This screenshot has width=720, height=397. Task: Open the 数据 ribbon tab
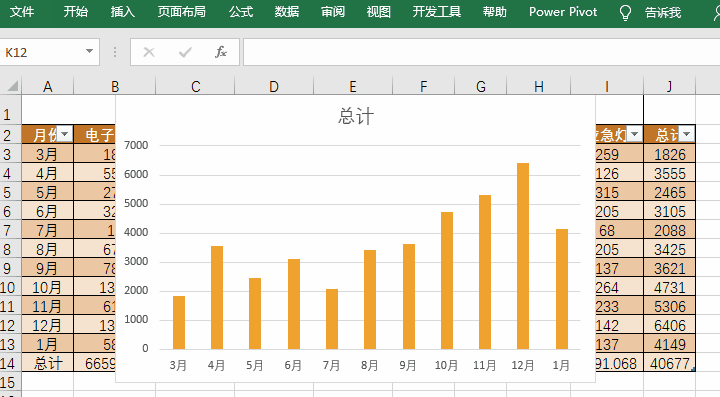click(287, 11)
